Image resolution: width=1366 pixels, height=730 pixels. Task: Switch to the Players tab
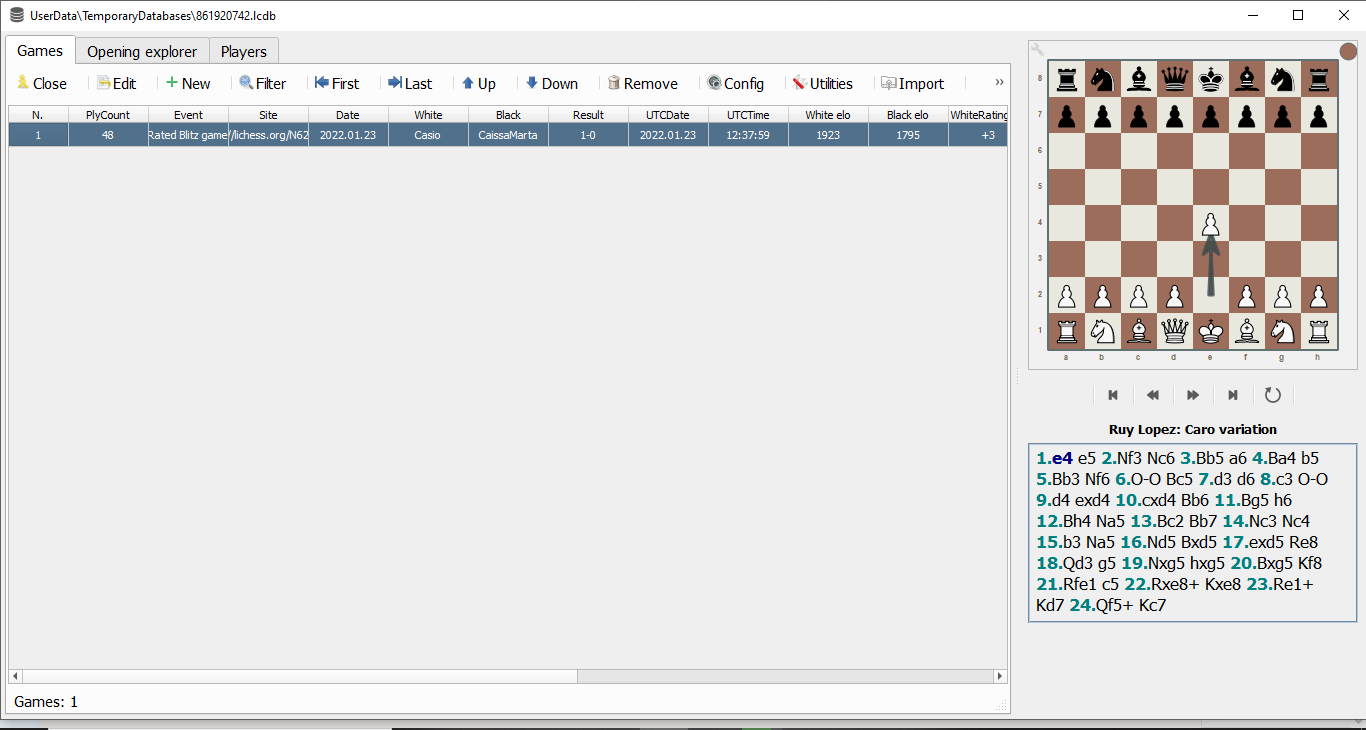(x=244, y=51)
